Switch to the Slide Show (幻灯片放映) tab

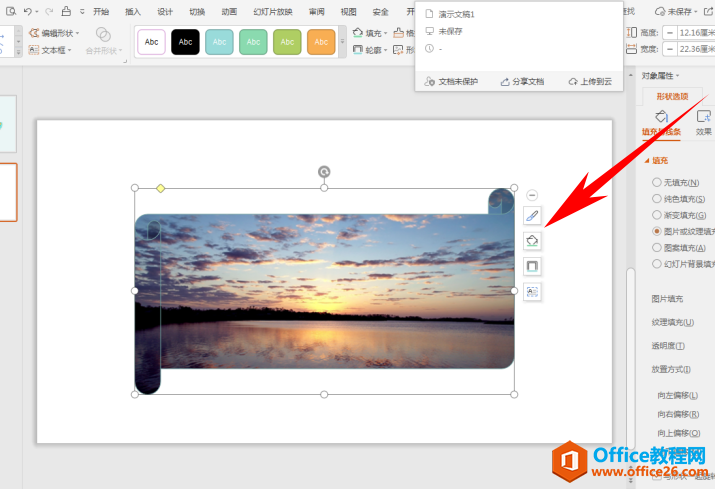(274, 12)
